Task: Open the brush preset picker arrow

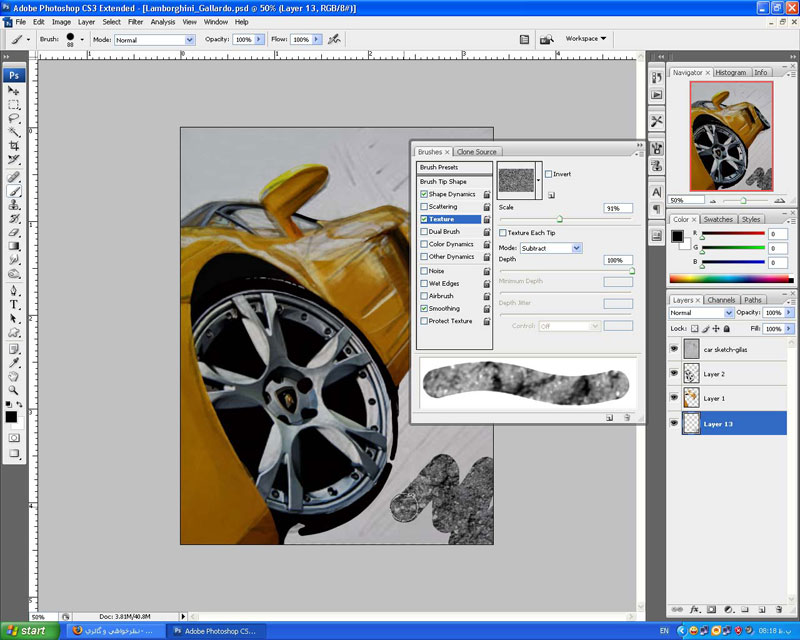Action: [x=82, y=39]
